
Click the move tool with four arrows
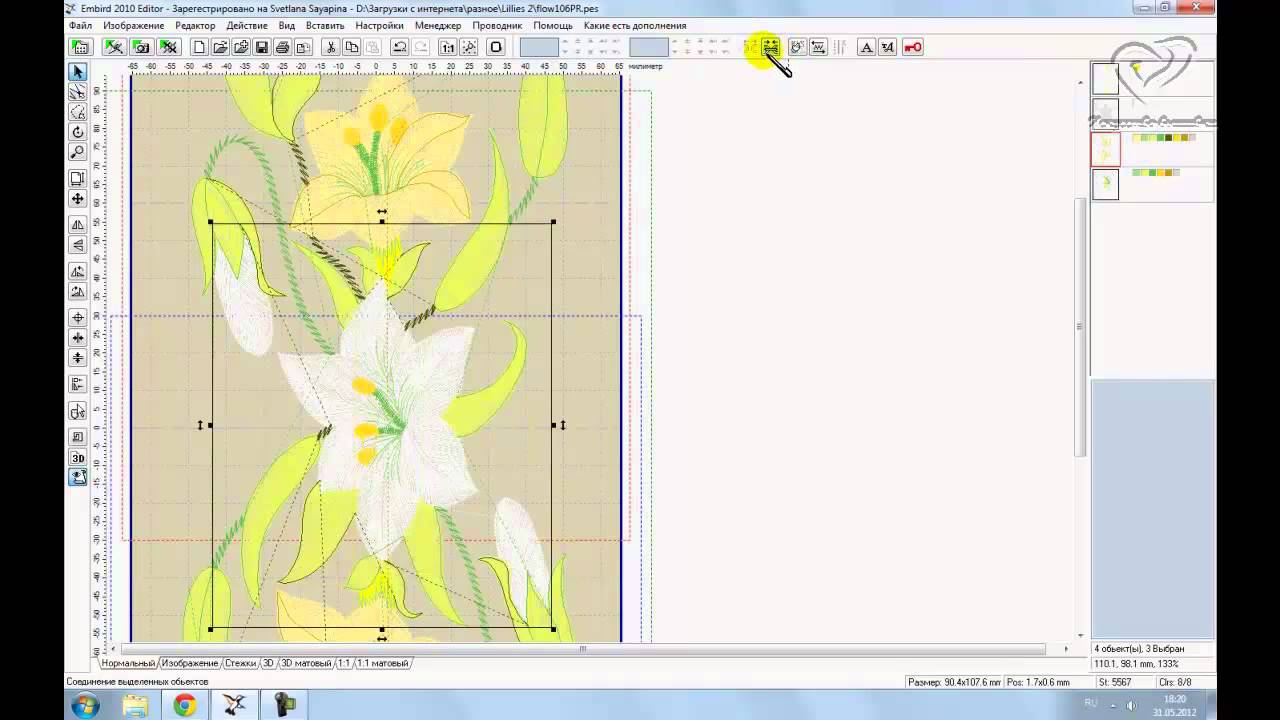78,199
